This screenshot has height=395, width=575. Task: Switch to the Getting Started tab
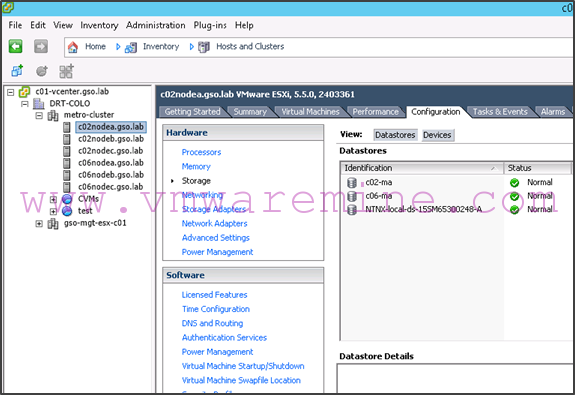point(192,112)
